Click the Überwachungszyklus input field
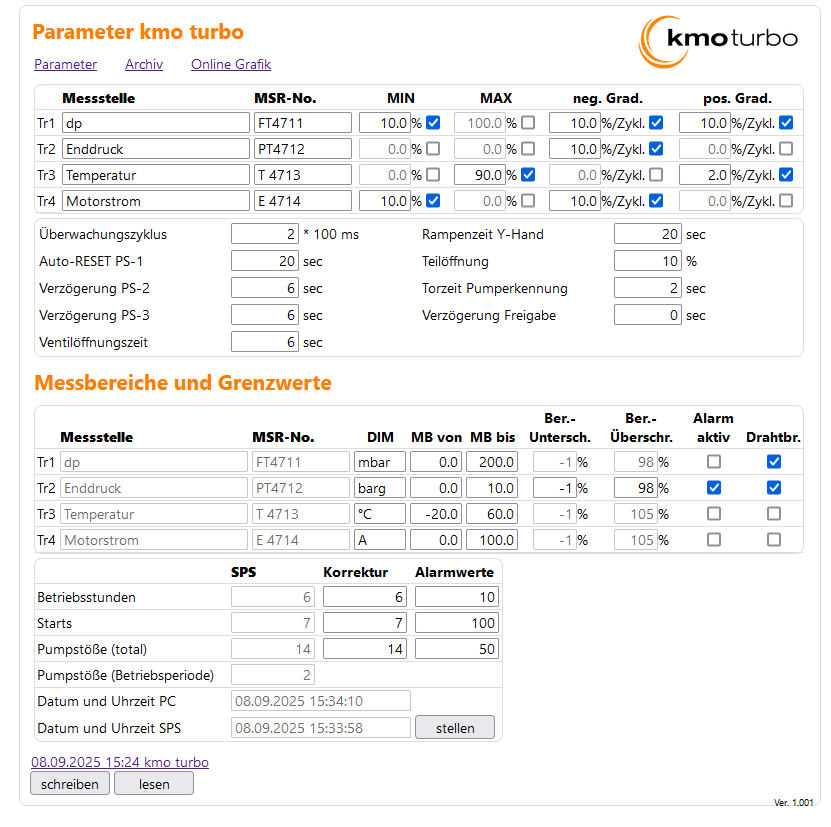 coord(265,234)
